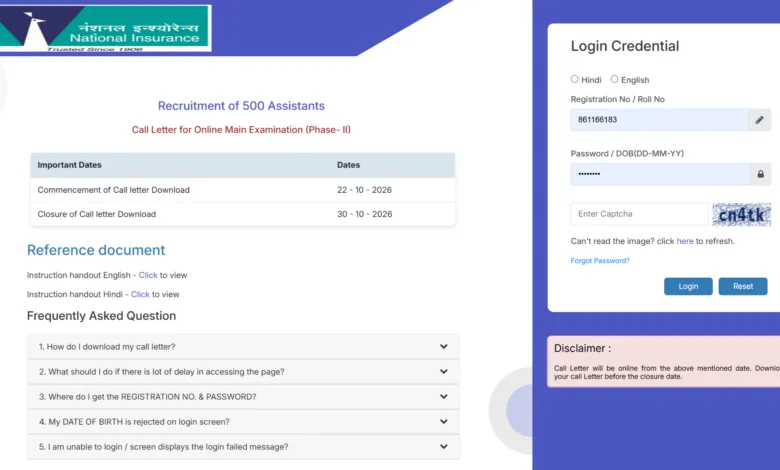780x470 pixels.
Task: Click the Registration No / Roll No field
Action: click(659, 120)
